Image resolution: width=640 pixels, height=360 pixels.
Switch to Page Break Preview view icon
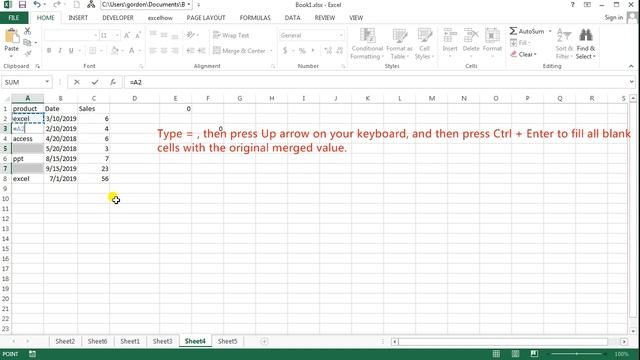[x=534, y=354]
